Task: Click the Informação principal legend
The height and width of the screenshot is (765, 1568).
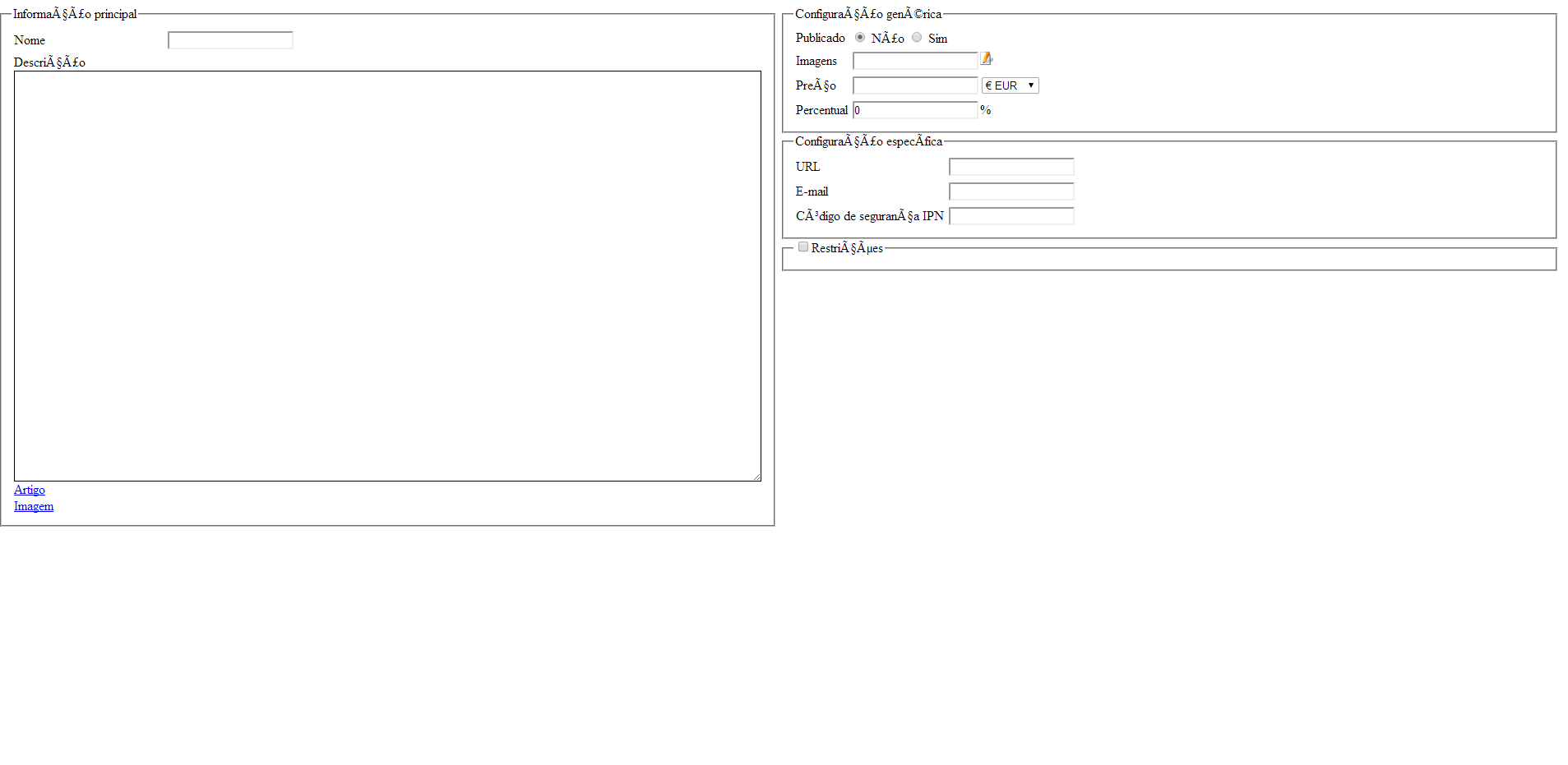Action: (75, 14)
